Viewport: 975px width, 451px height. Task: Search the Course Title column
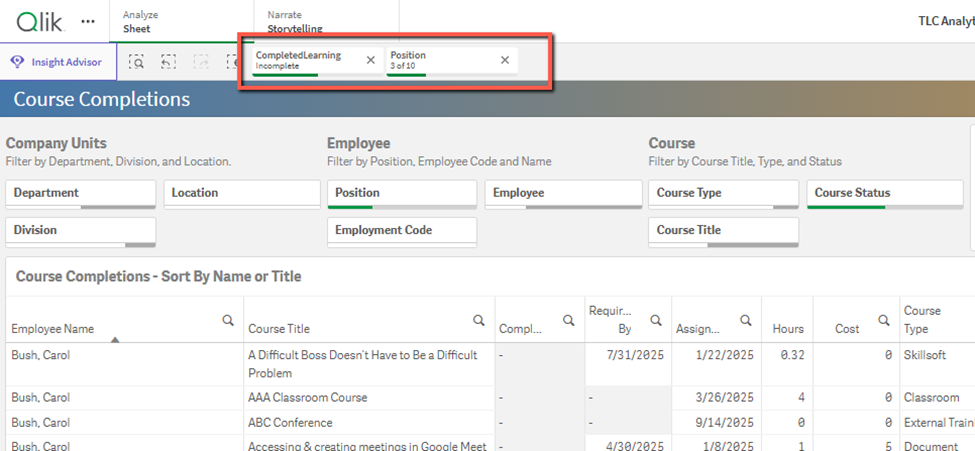tap(479, 320)
